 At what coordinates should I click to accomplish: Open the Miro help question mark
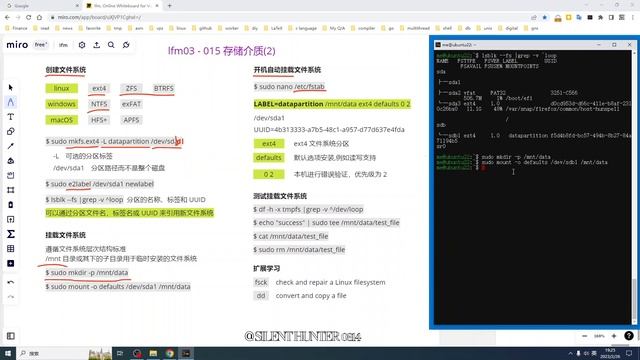[629, 336]
